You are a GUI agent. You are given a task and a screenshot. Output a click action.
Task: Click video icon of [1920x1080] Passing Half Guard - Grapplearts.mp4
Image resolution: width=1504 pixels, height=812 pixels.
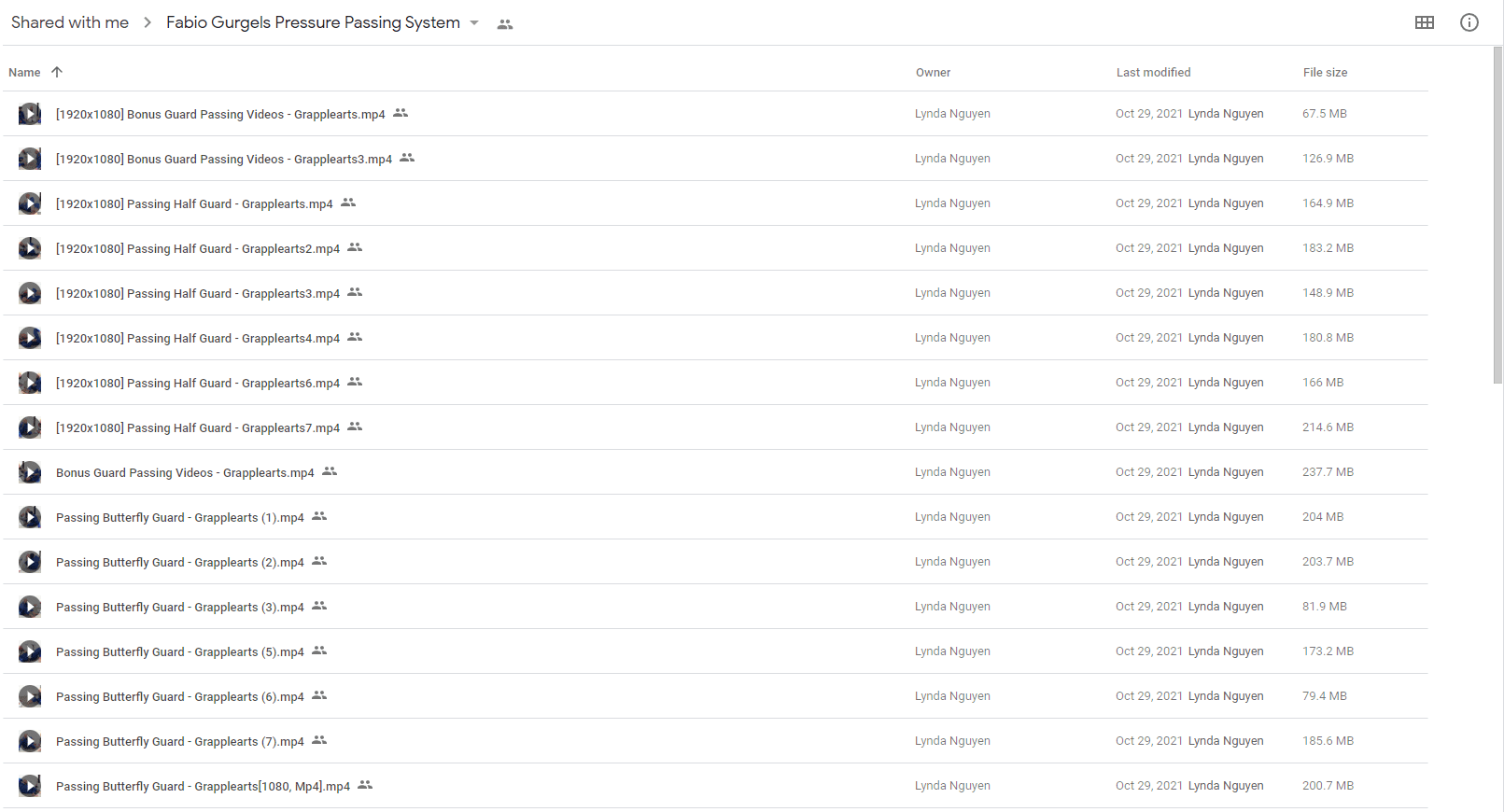point(30,203)
